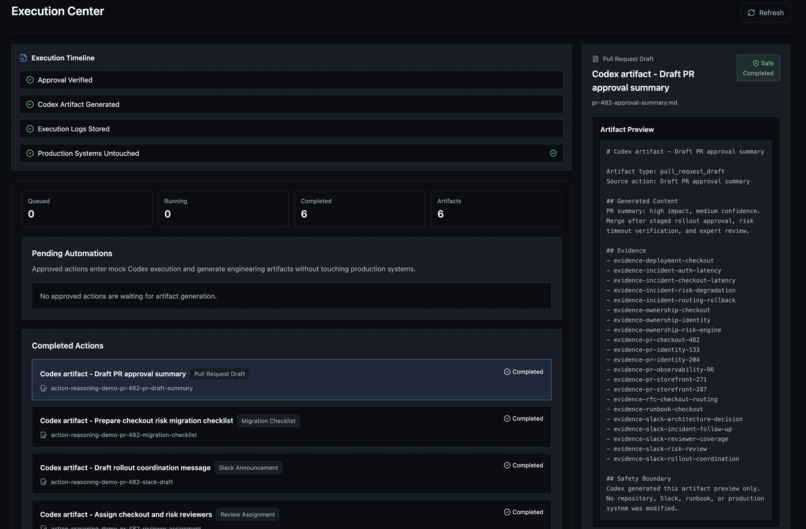Open the Prepare checkout risk migration checklist action
Image resolution: width=806 pixels, height=529 pixels.
[x=291, y=427]
